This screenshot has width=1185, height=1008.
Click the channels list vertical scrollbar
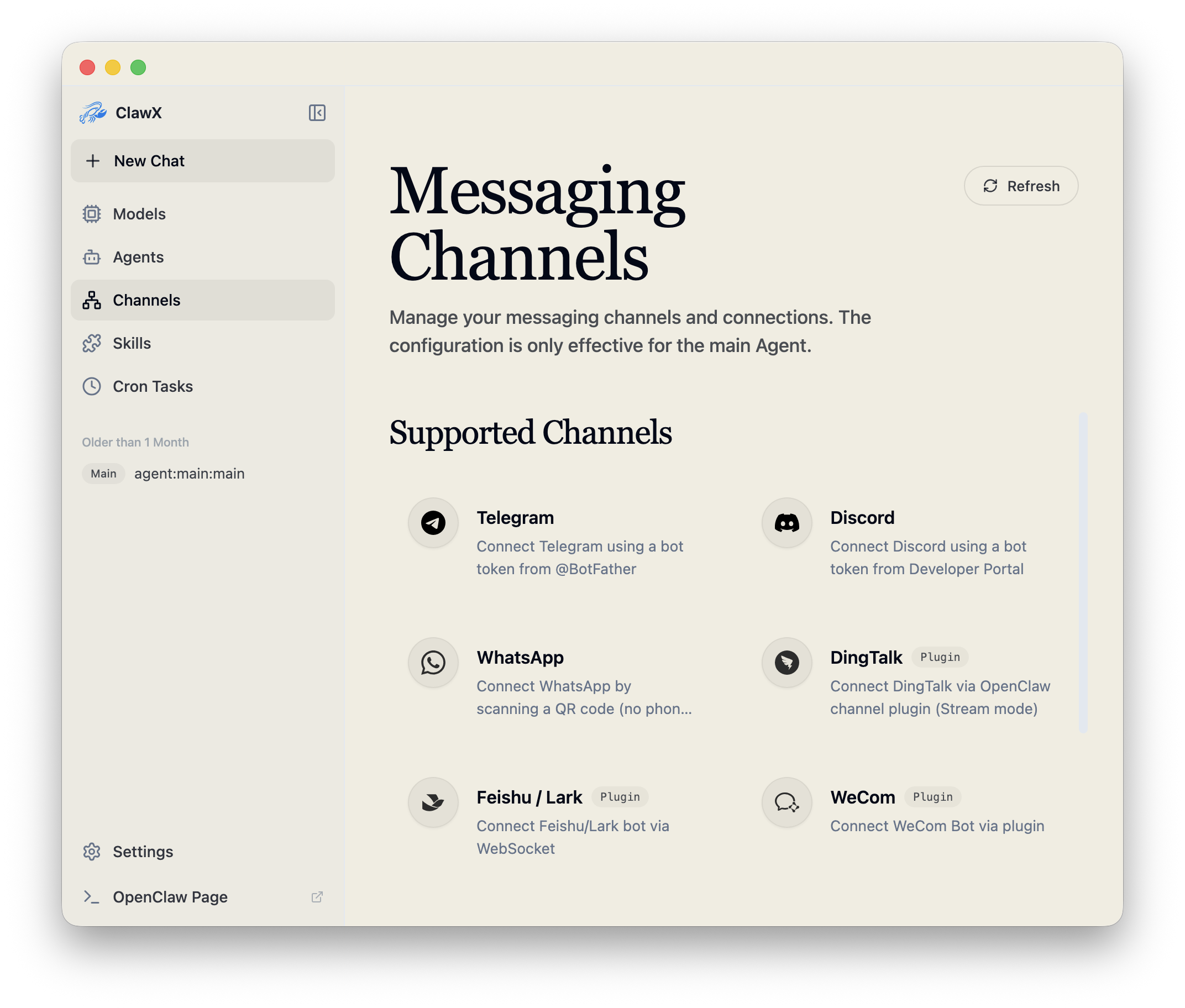click(x=1083, y=571)
